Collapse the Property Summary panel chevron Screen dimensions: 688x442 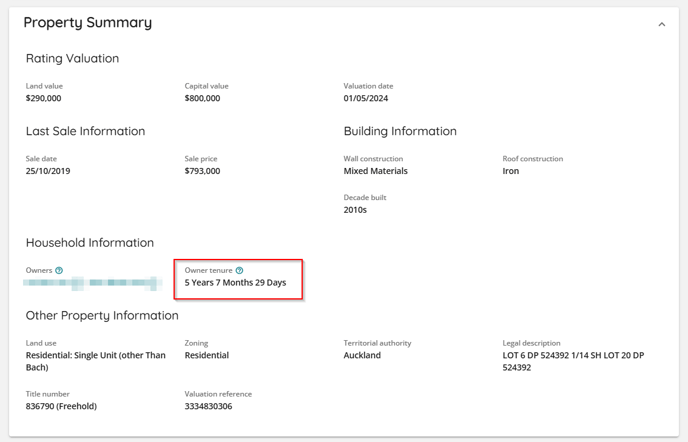pos(662,25)
